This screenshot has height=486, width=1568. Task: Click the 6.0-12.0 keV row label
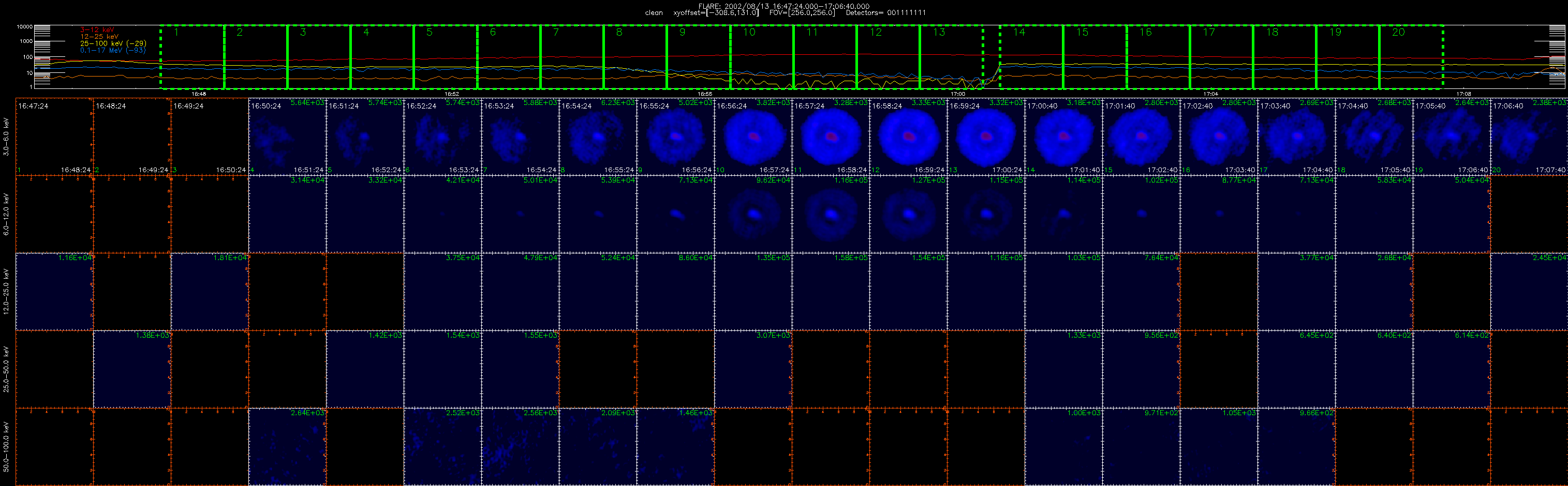[6, 214]
